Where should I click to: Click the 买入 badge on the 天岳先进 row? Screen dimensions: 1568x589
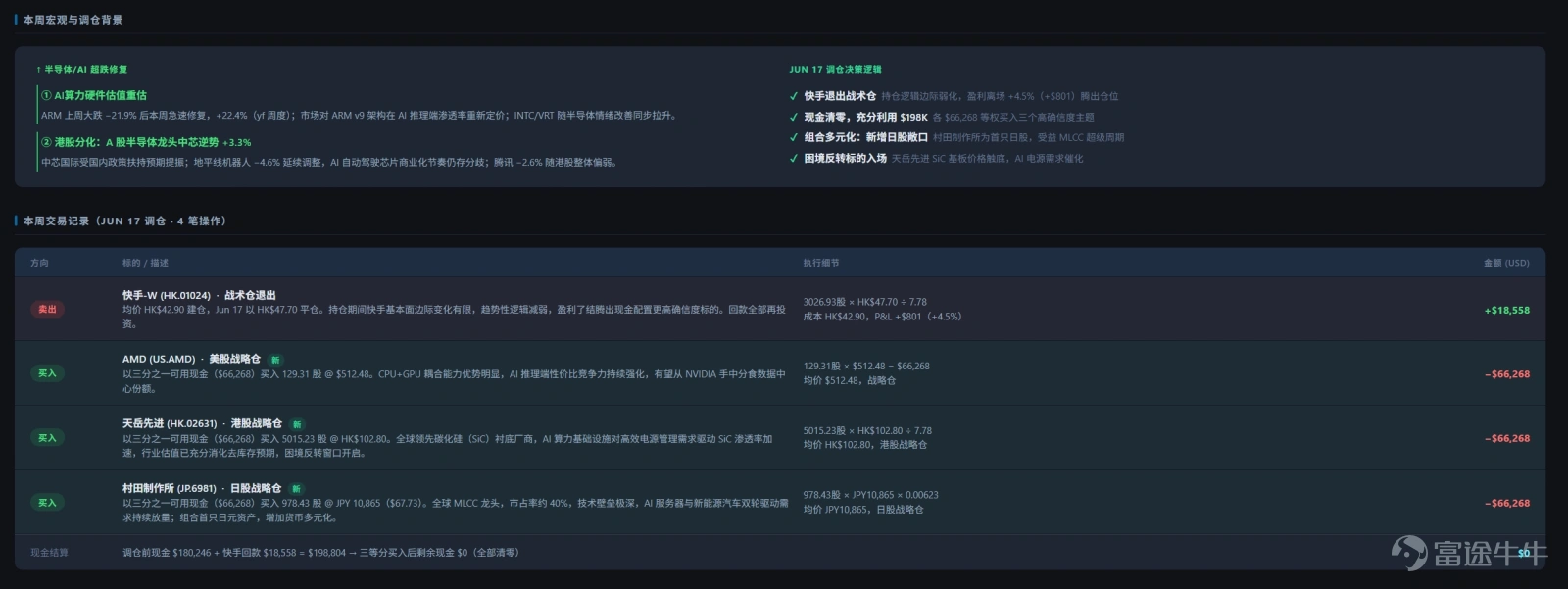(47, 438)
